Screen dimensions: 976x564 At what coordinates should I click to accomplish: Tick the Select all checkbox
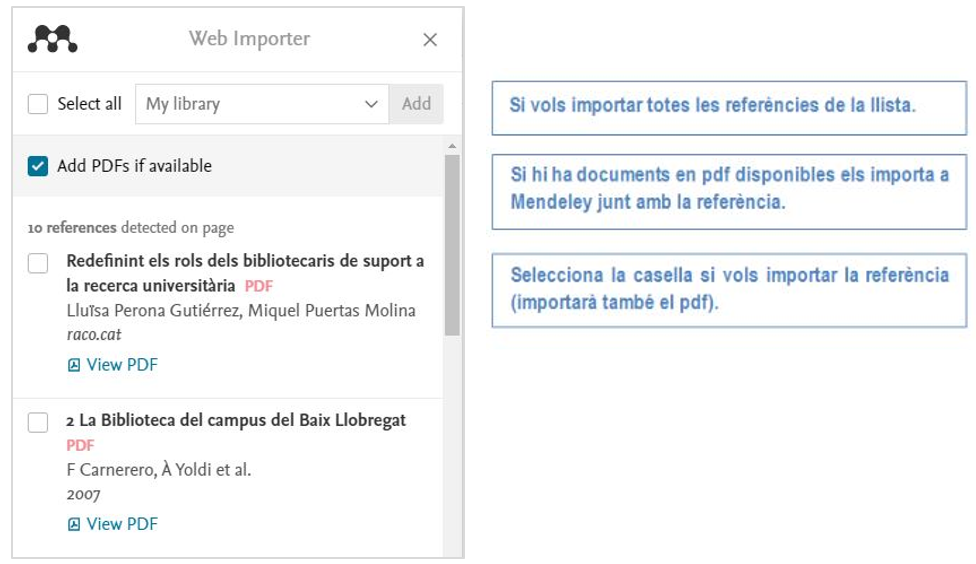pos(38,104)
